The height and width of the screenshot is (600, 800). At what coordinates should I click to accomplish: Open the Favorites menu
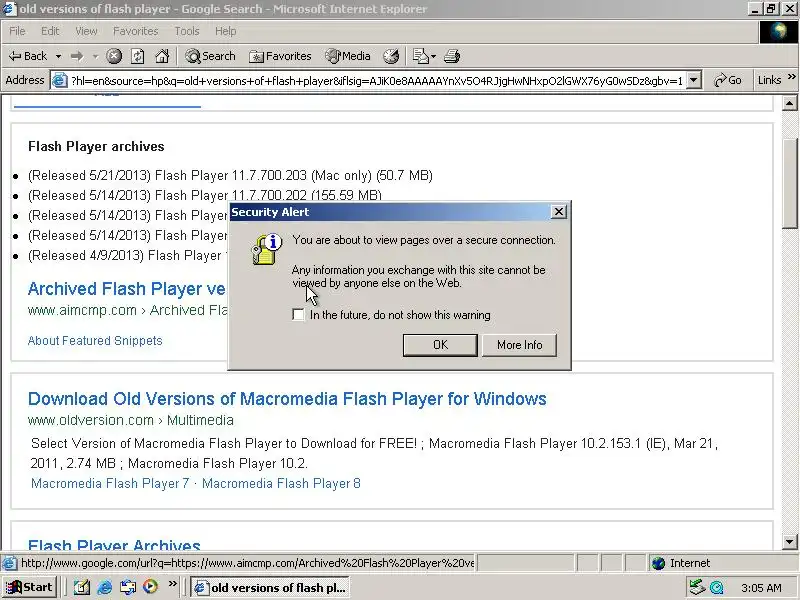pyautogui.click(x=135, y=31)
